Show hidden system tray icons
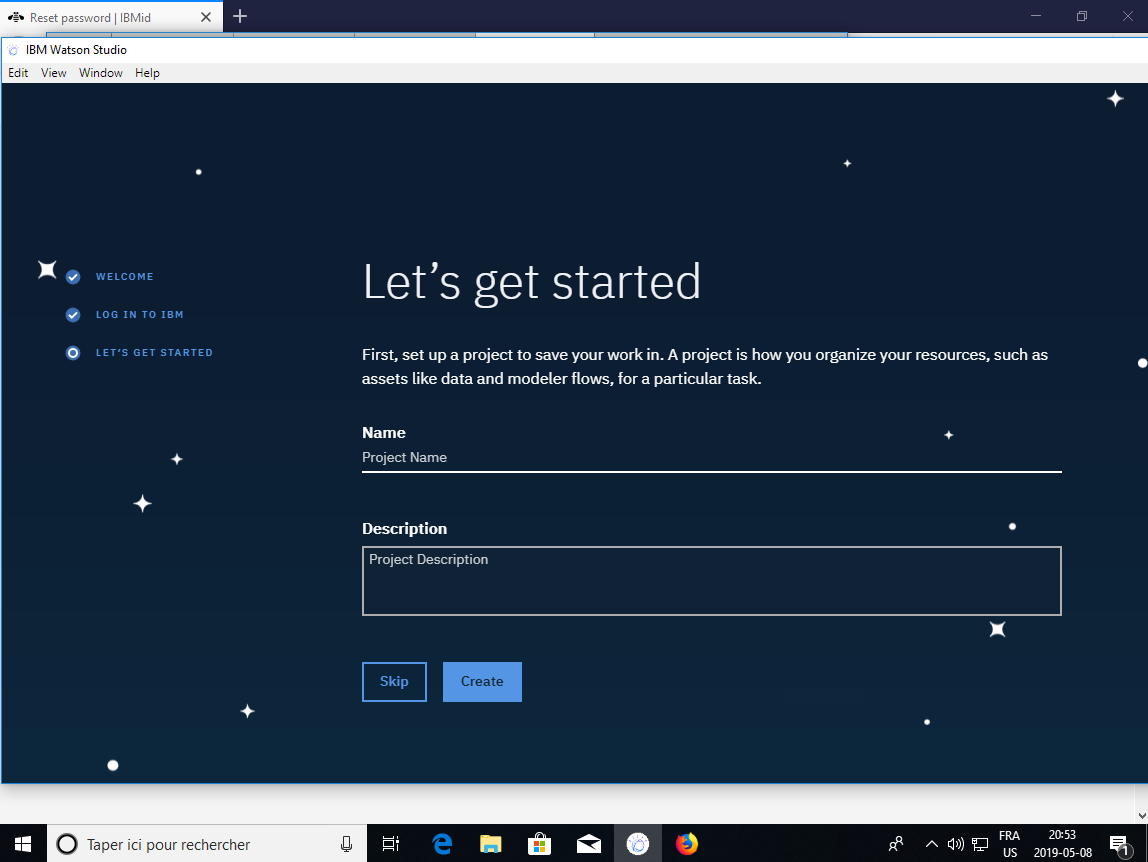The image size is (1148, 862). tap(931, 844)
